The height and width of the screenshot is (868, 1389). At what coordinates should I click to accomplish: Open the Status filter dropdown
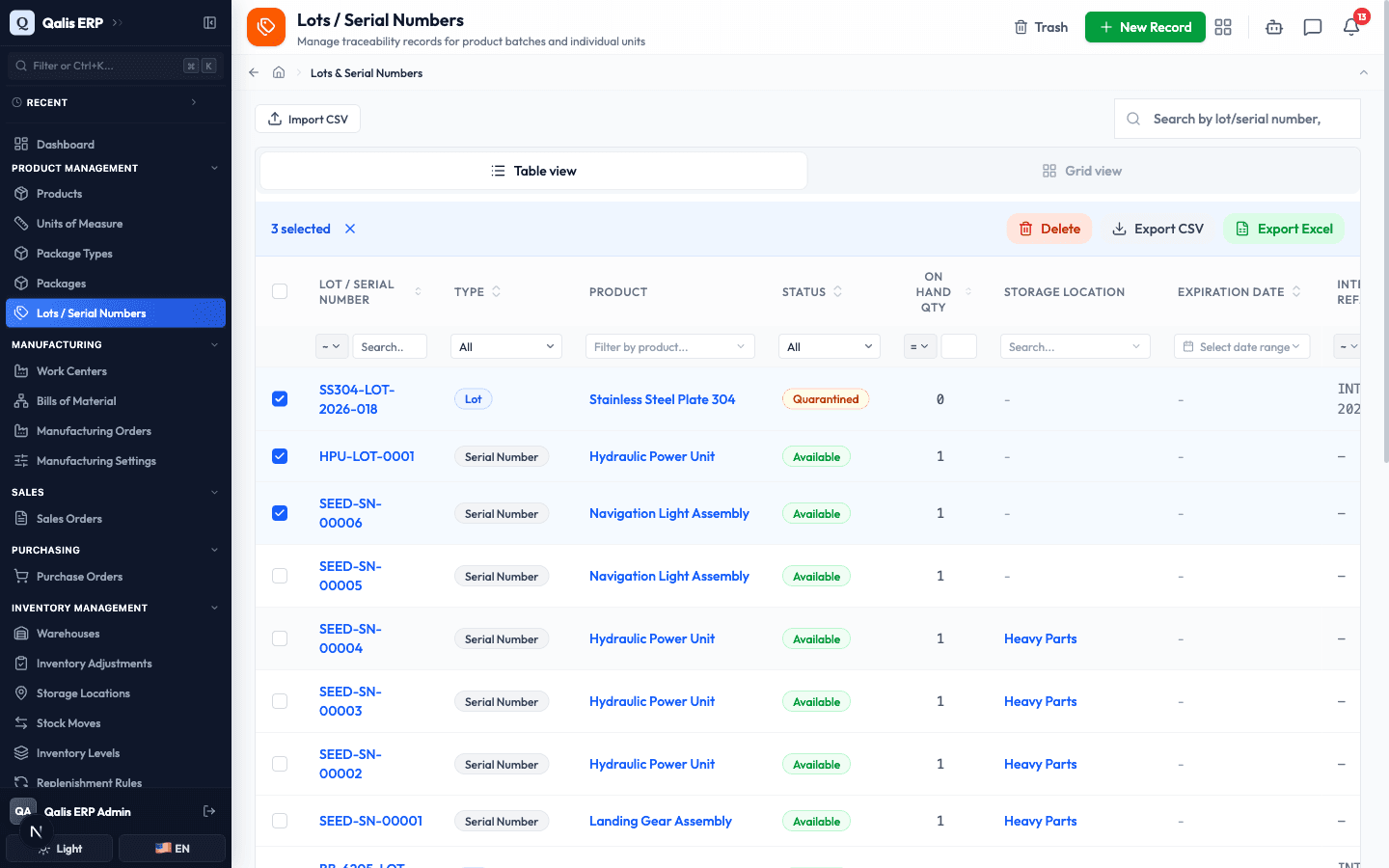tap(830, 346)
